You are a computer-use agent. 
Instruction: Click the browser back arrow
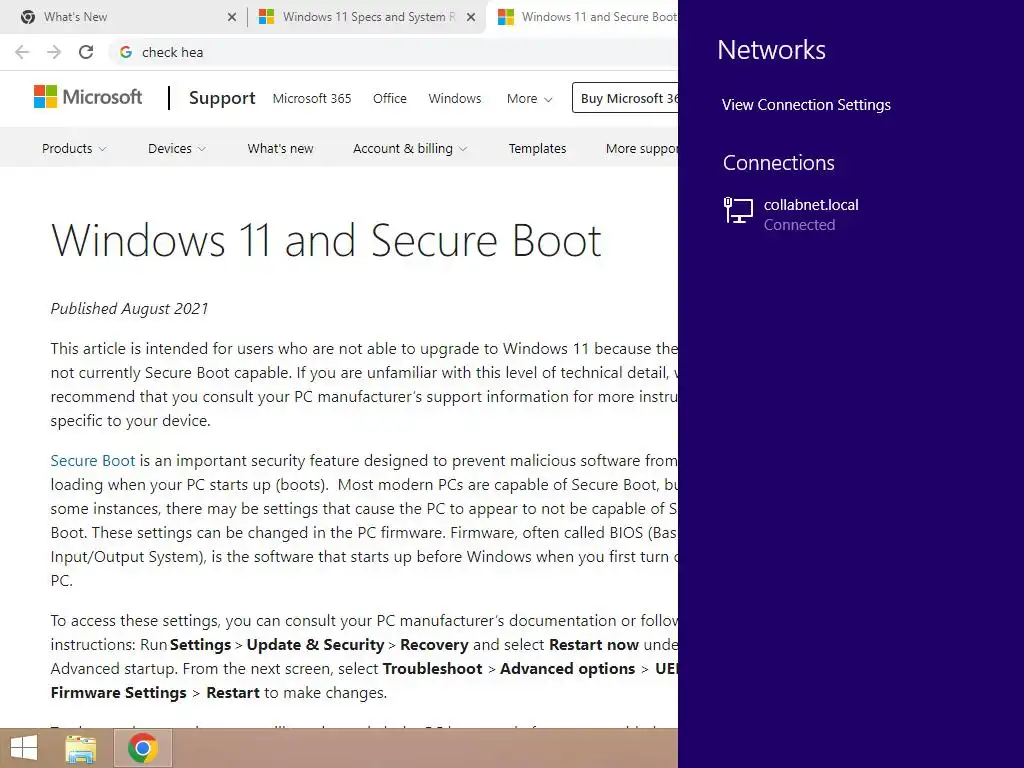pos(22,52)
